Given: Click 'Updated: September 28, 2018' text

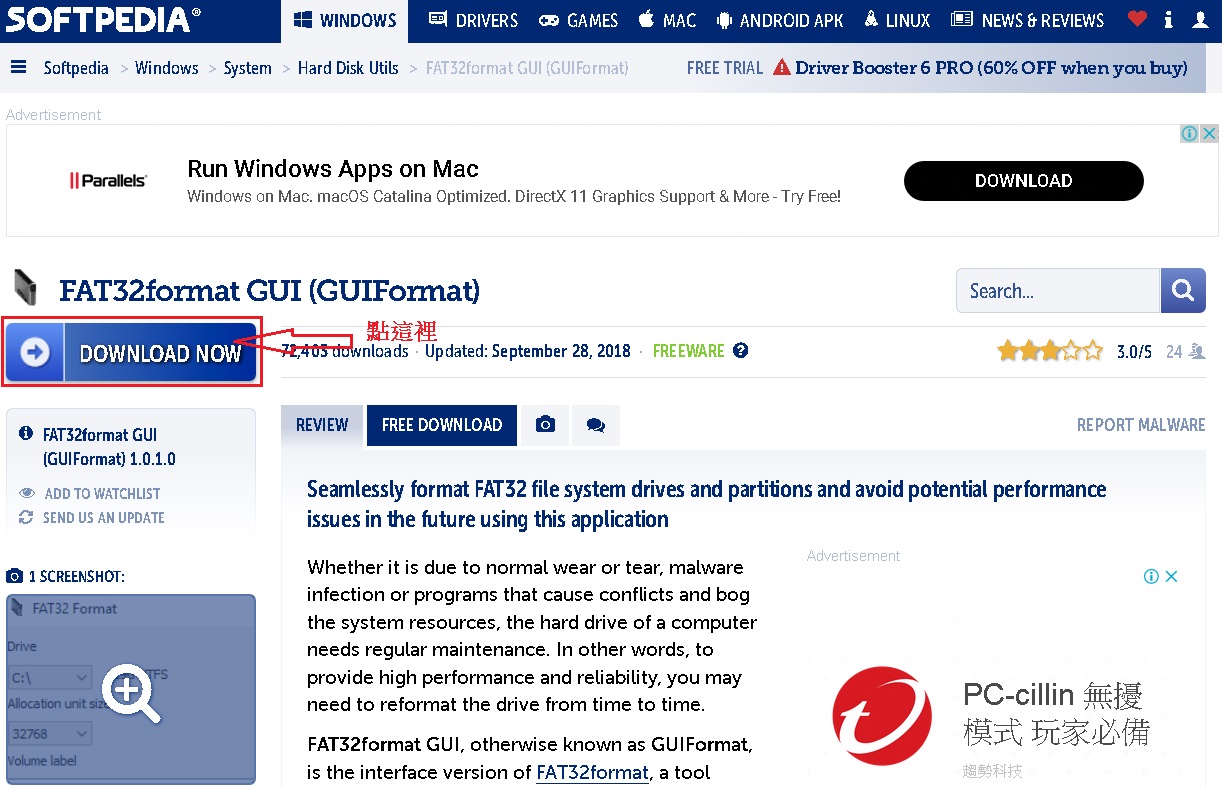Looking at the screenshot, I should pos(528,351).
